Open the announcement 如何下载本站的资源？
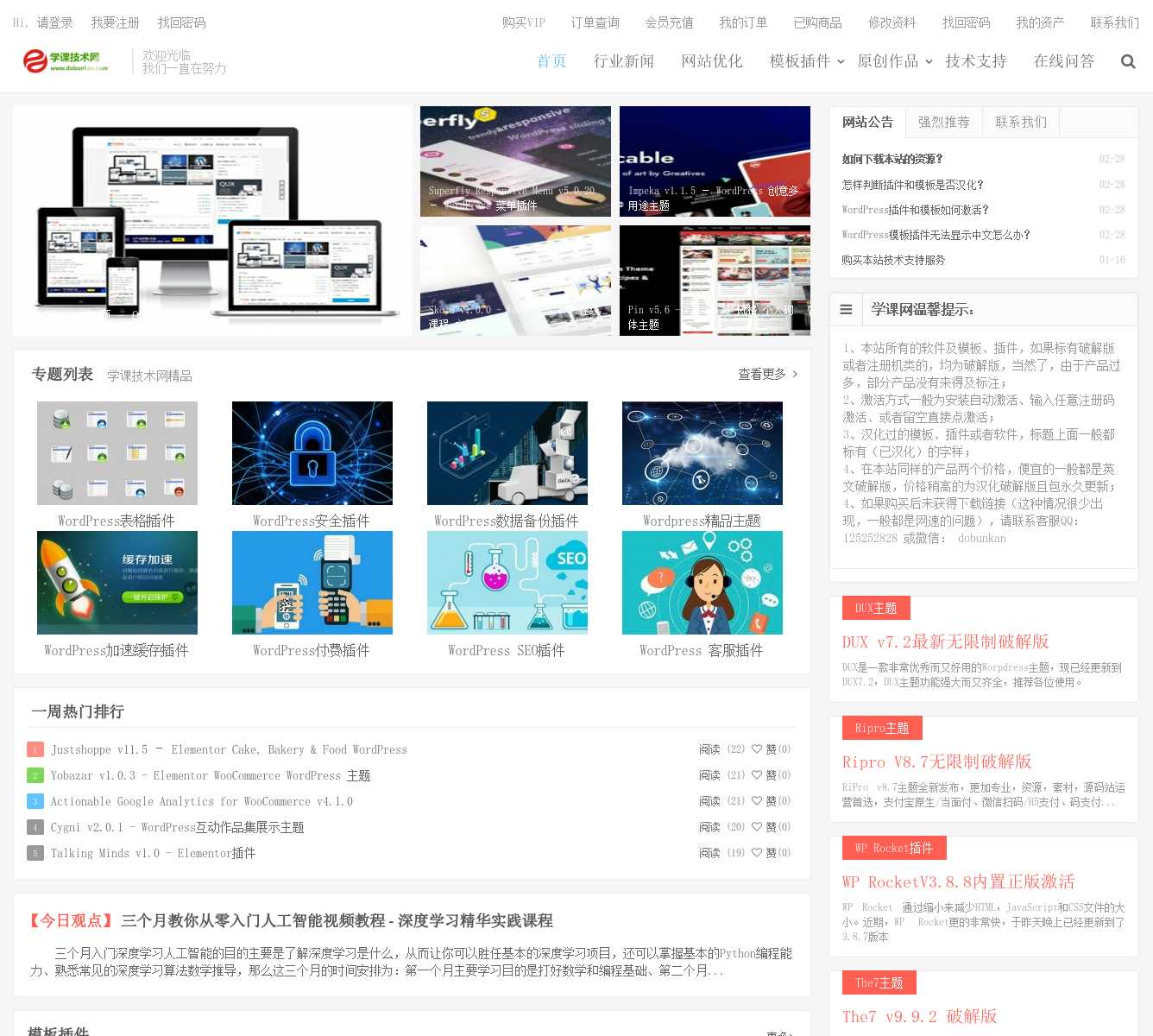 [892, 159]
